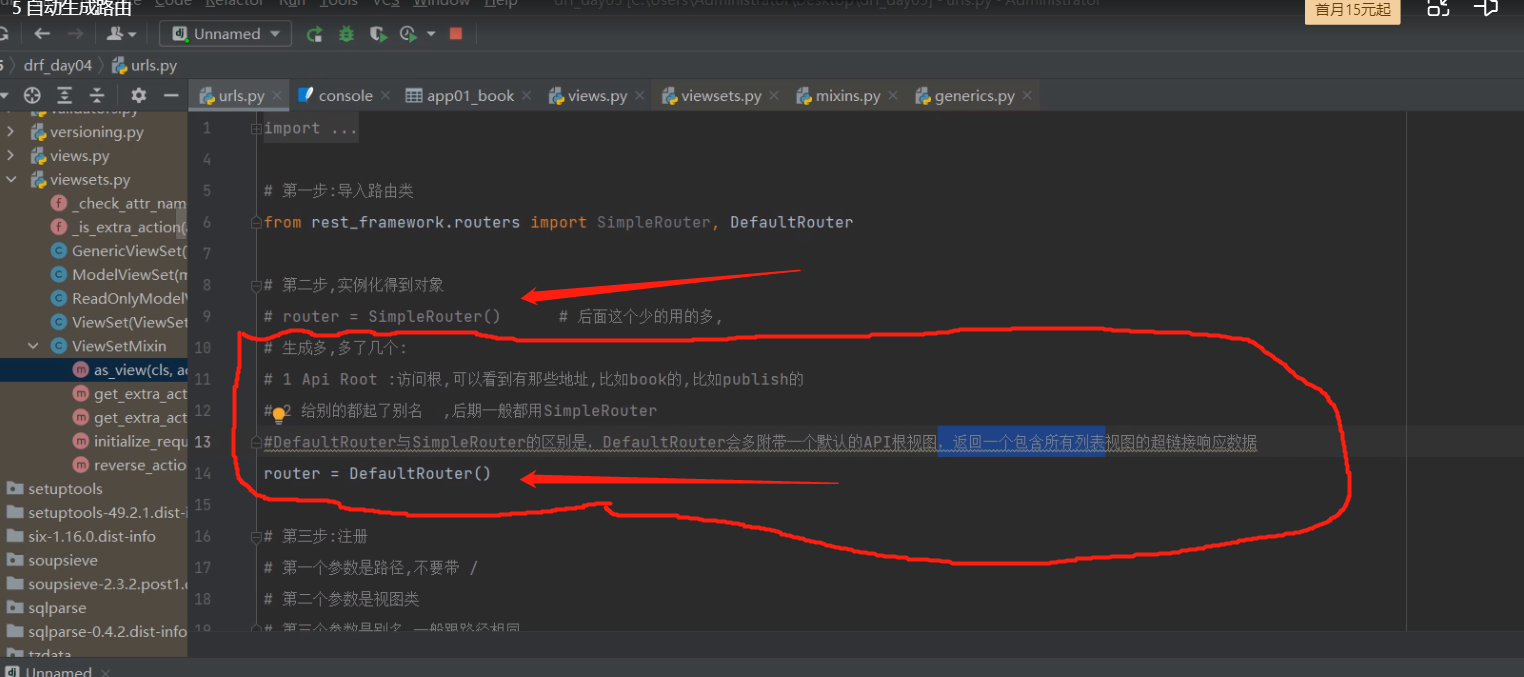Select as_view method in tree
Image resolution: width=1524 pixels, height=677 pixels.
pyautogui.click(x=130, y=370)
